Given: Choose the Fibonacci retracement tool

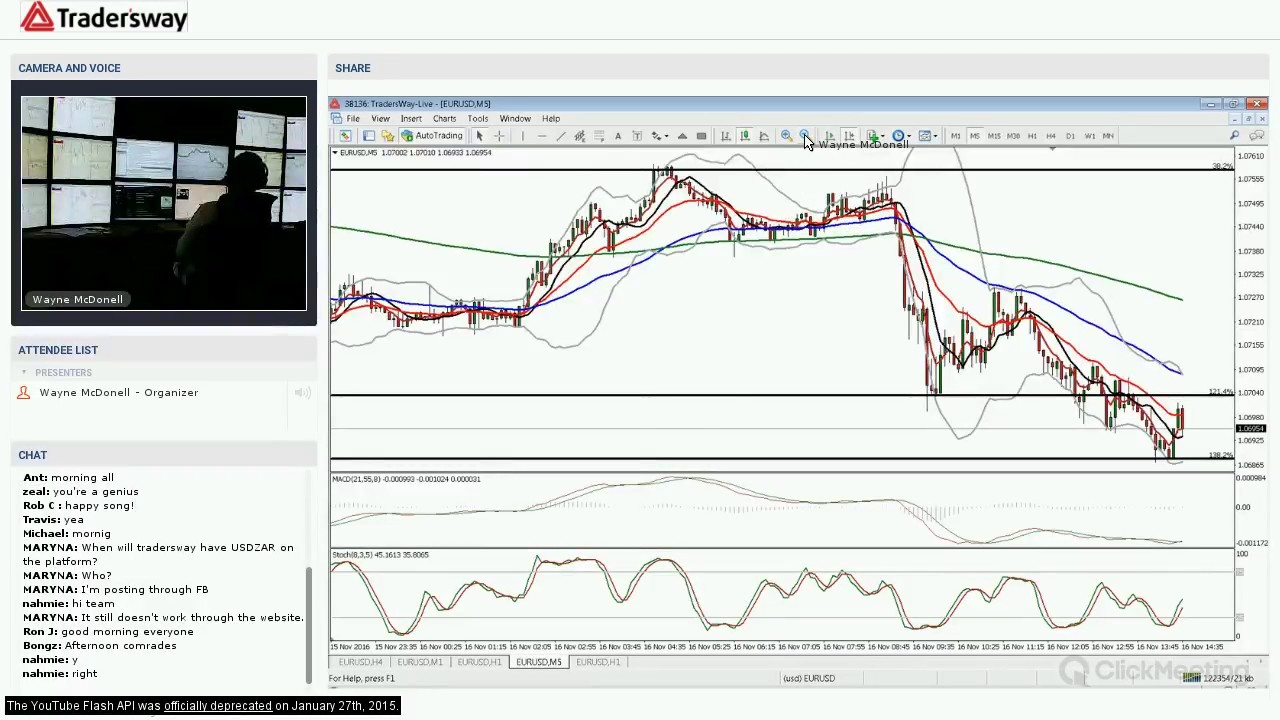Looking at the screenshot, I should pos(599,135).
